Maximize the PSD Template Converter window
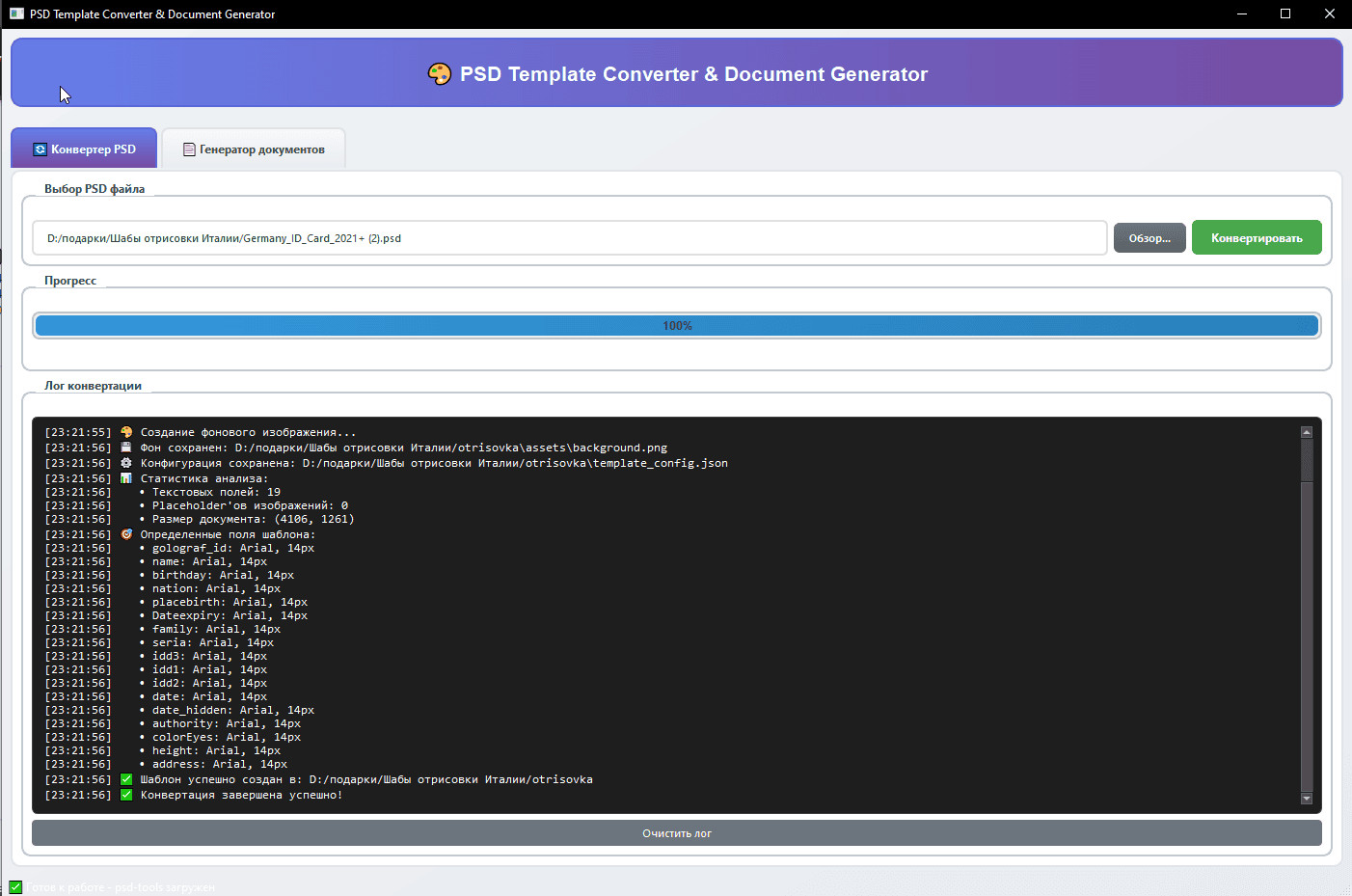Viewport: 1352px width, 896px height. click(x=1285, y=14)
